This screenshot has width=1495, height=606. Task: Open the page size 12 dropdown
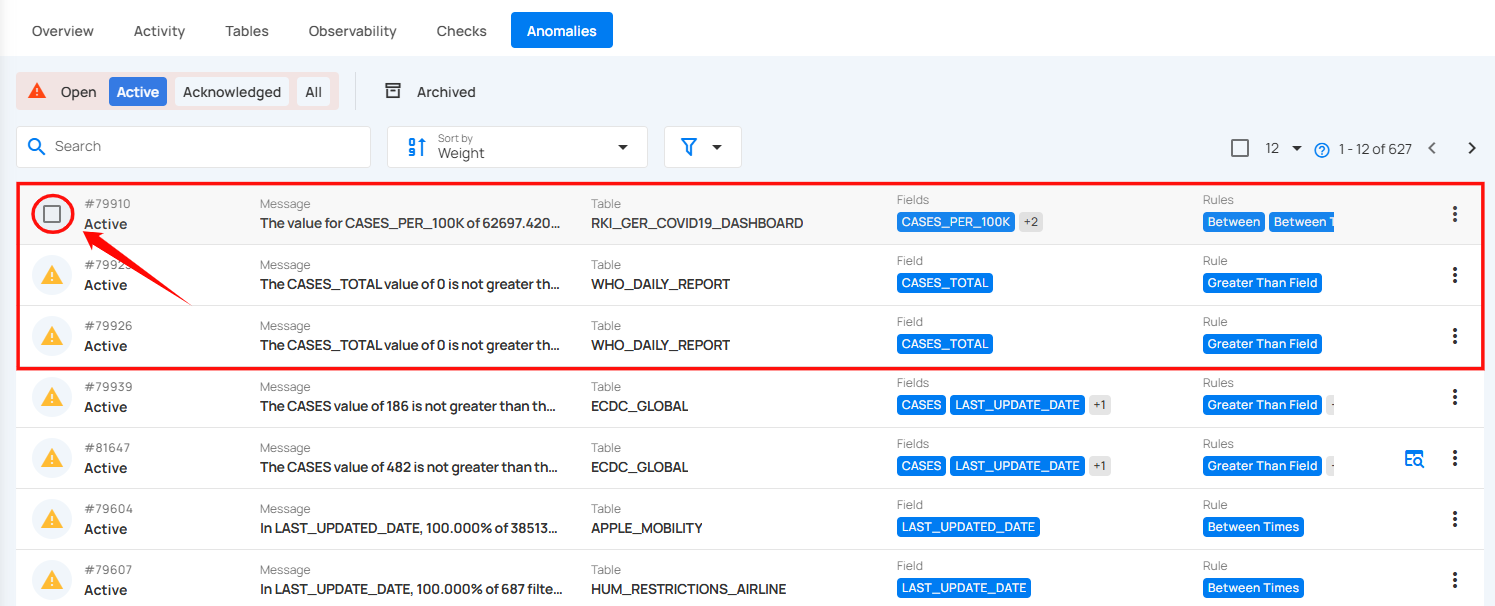pyautogui.click(x=1283, y=148)
